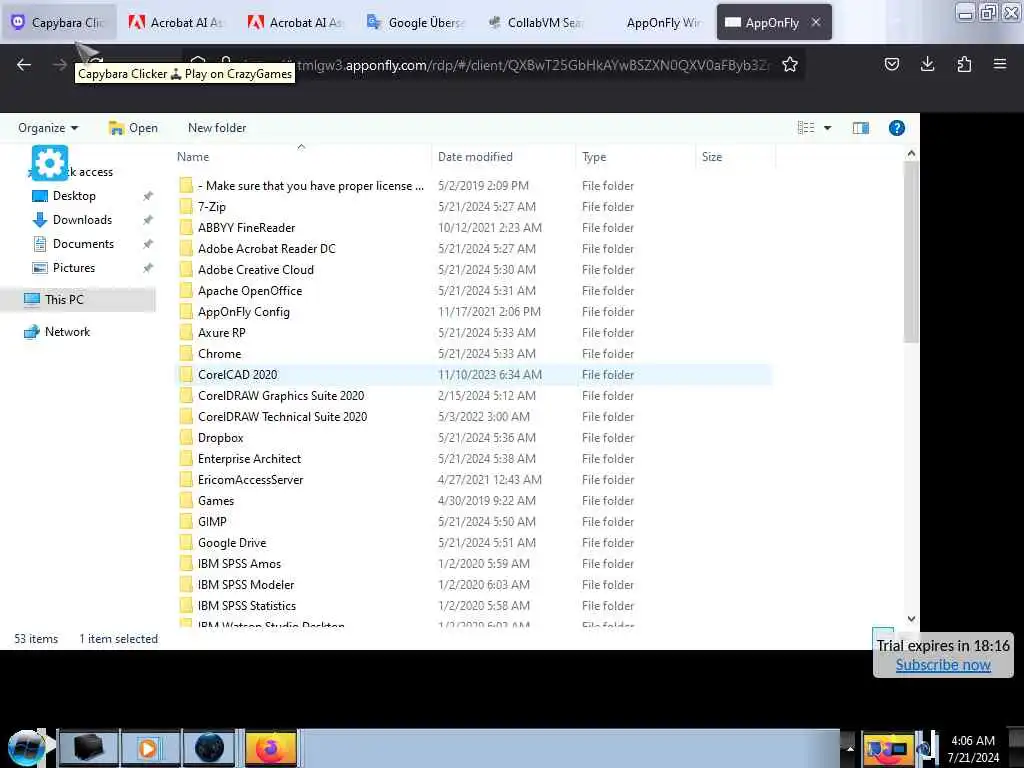Click the Subscribe now link

[x=942, y=665]
